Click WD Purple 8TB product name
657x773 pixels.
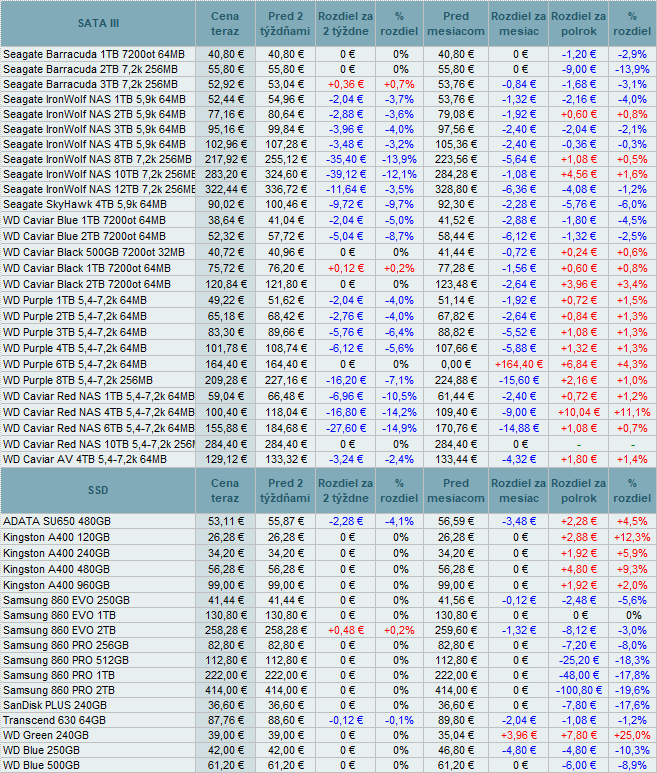click(78, 381)
